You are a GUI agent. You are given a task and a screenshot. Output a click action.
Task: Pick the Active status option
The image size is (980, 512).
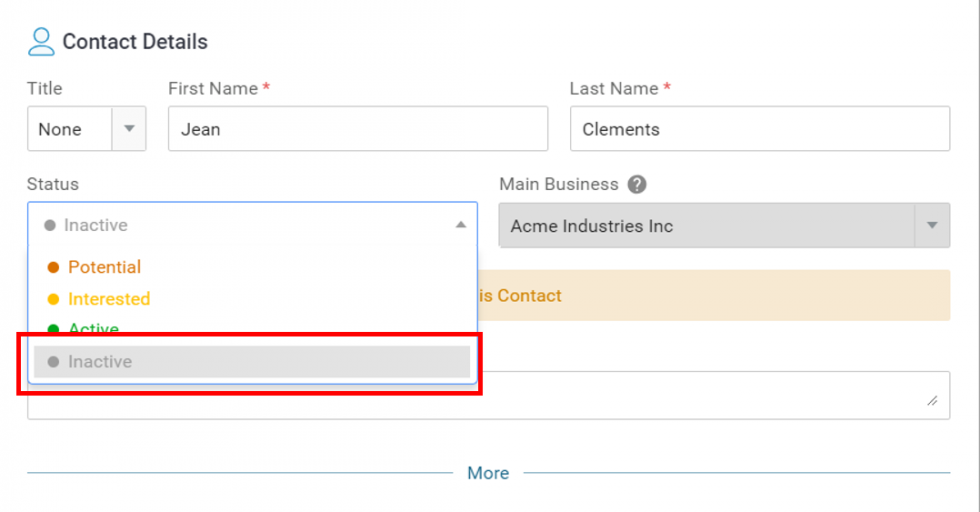(x=94, y=328)
